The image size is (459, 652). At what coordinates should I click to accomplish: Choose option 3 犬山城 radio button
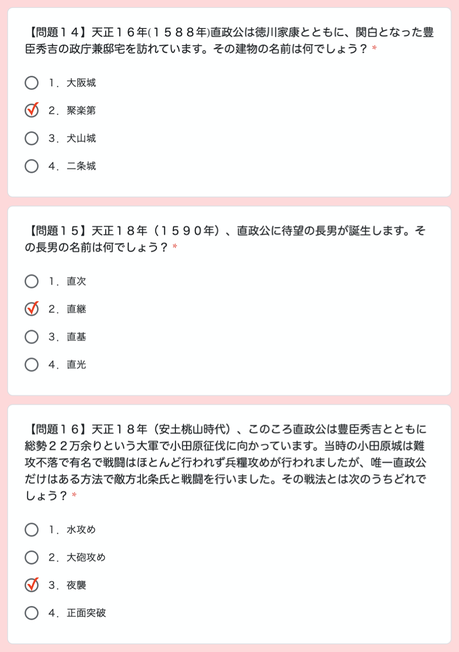pos(32,138)
